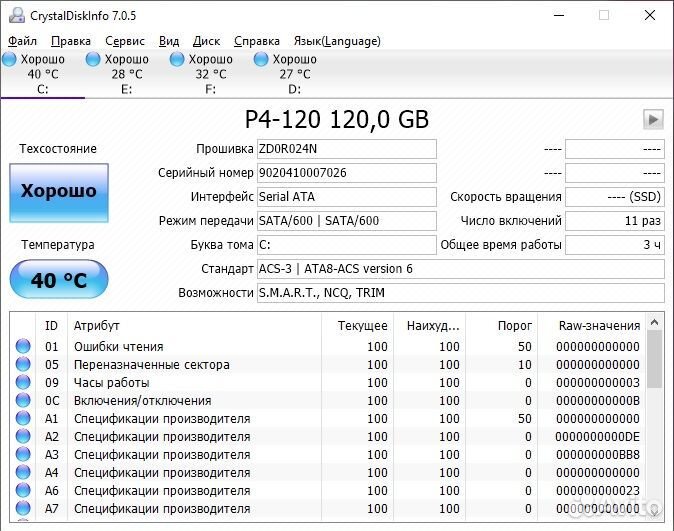The width and height of the screenshot is (674, 531).
Task: Click status icon of attribute A4 row
Action: pyautogui.click(x=23, y=473)
